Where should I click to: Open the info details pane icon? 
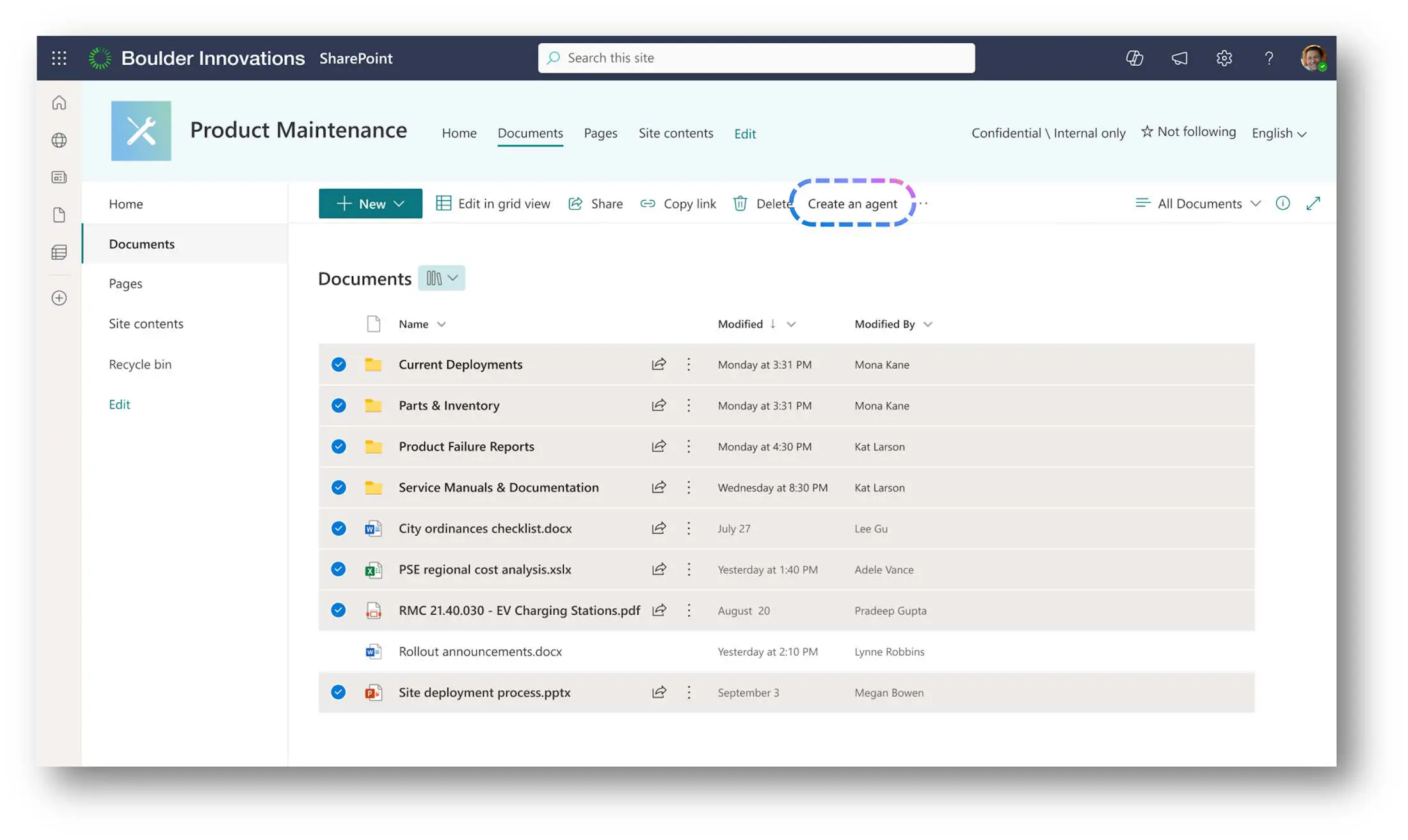pos(1283,203)
